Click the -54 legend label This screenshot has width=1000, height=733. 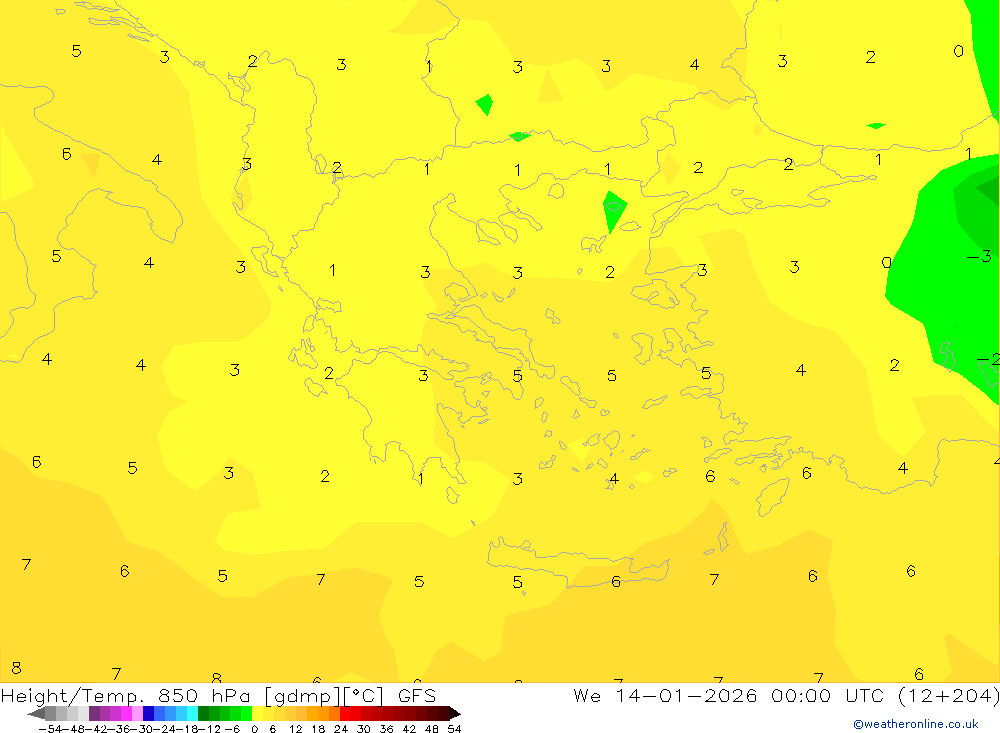click(50, 729)
